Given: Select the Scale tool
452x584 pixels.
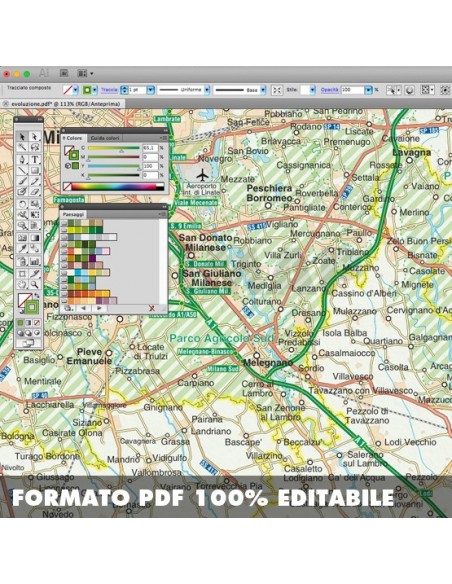Looking at the screenshot, I should (x=35, y=204).
